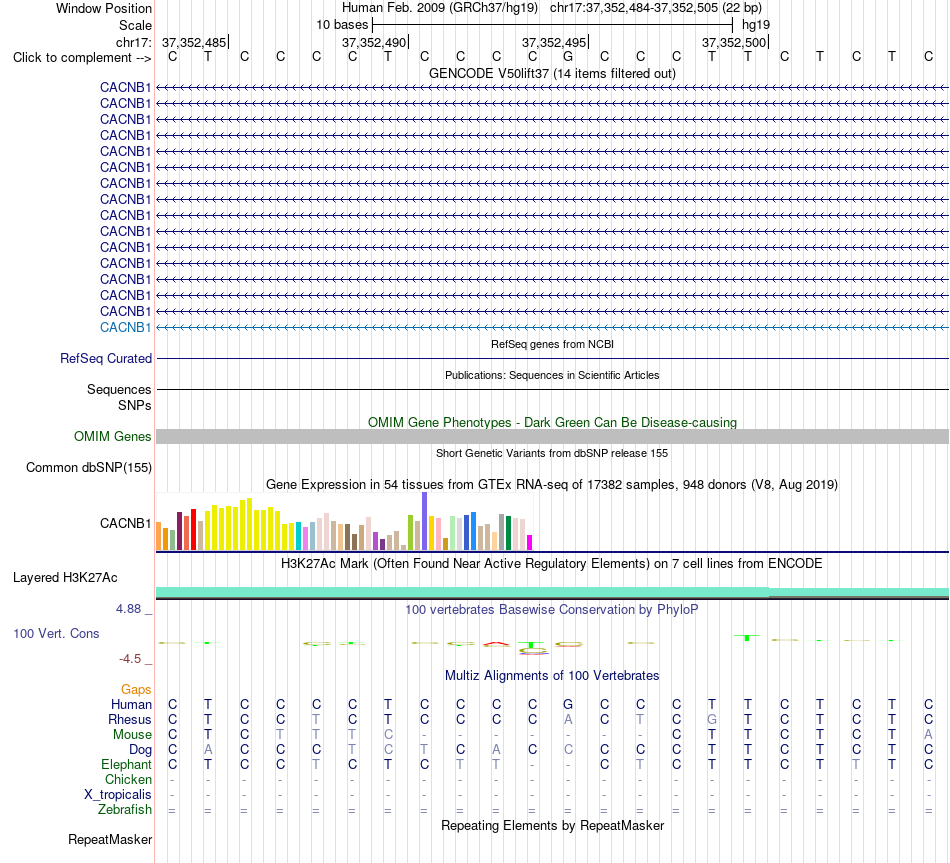Click the 'Sequences' track label

(119, 389)
